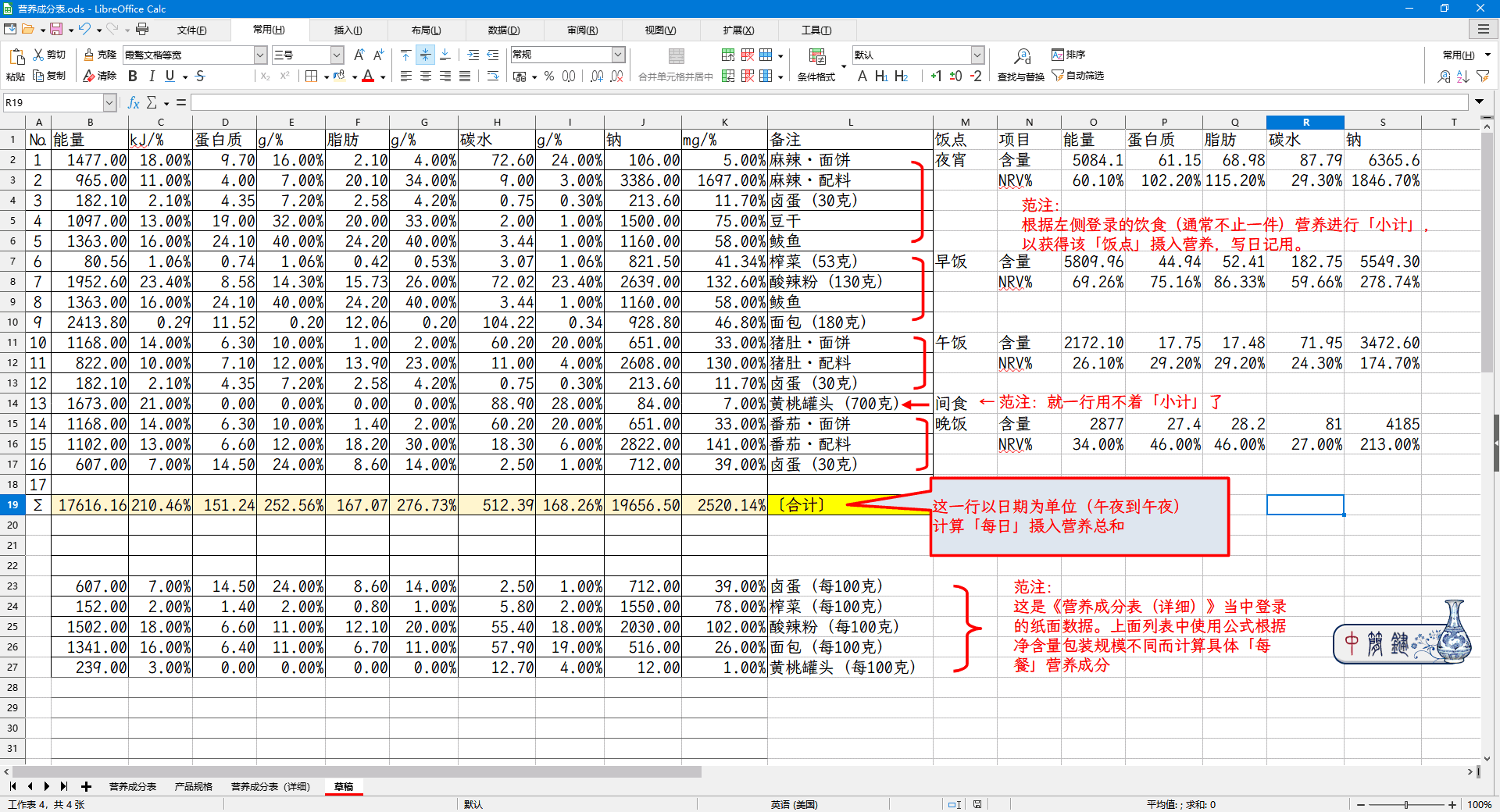Open the notebookbar hamburger menu icon
The width and height of the screenshot is (1500, 812).
click(x=1483, y=29)
